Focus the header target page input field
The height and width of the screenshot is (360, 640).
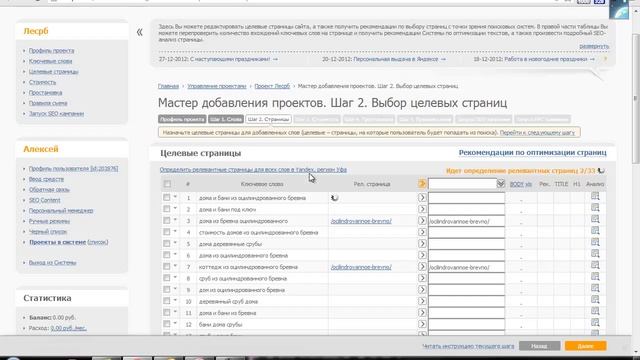point(462,184)
